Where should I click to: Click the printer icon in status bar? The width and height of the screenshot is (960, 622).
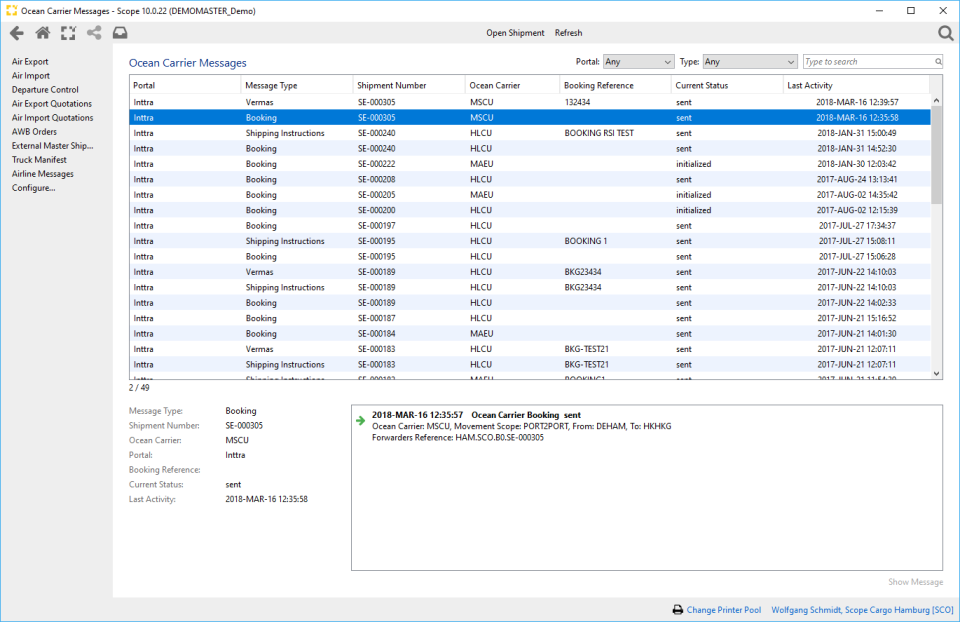click(677, 610)
